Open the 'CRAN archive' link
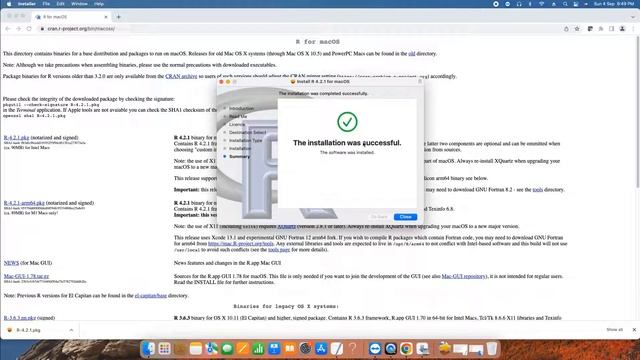The height and width of the screenshot is (360, 640). click(x=181, y=76)
